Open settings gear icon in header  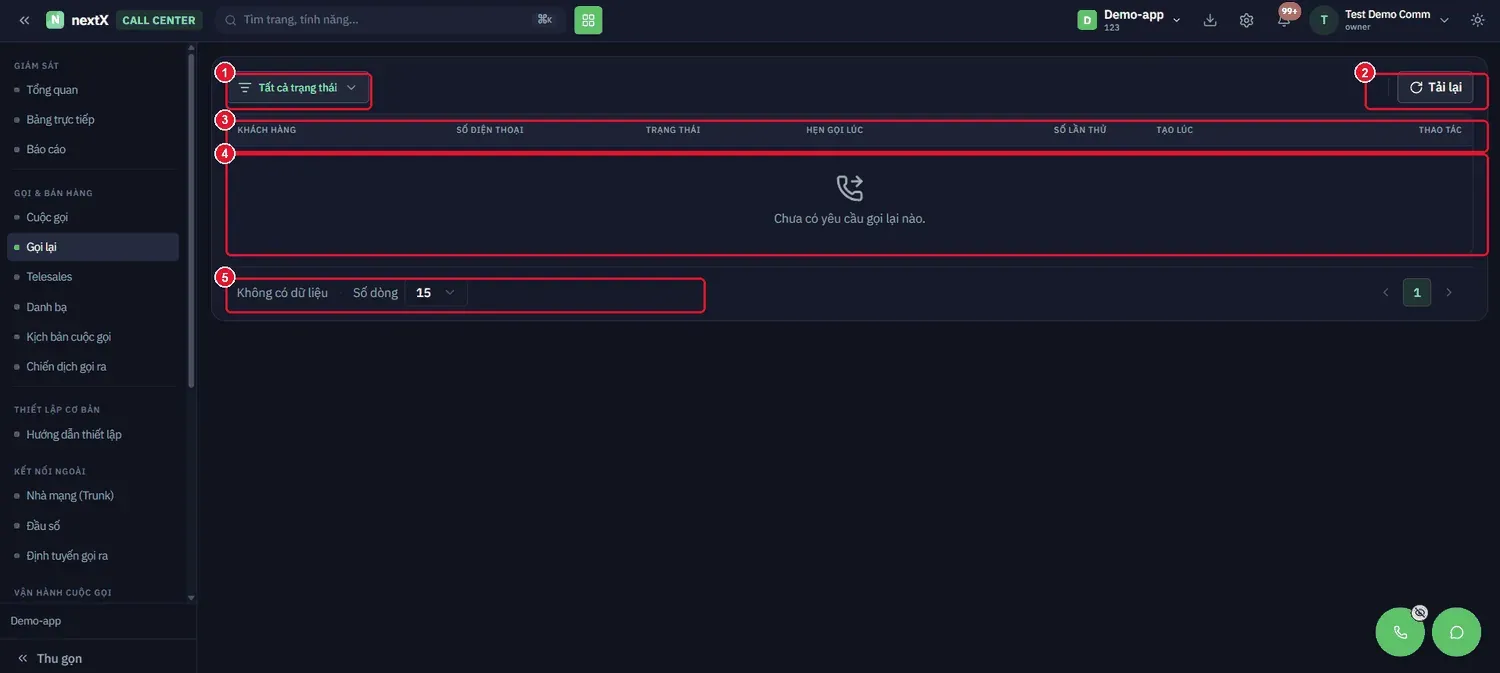1246,20
